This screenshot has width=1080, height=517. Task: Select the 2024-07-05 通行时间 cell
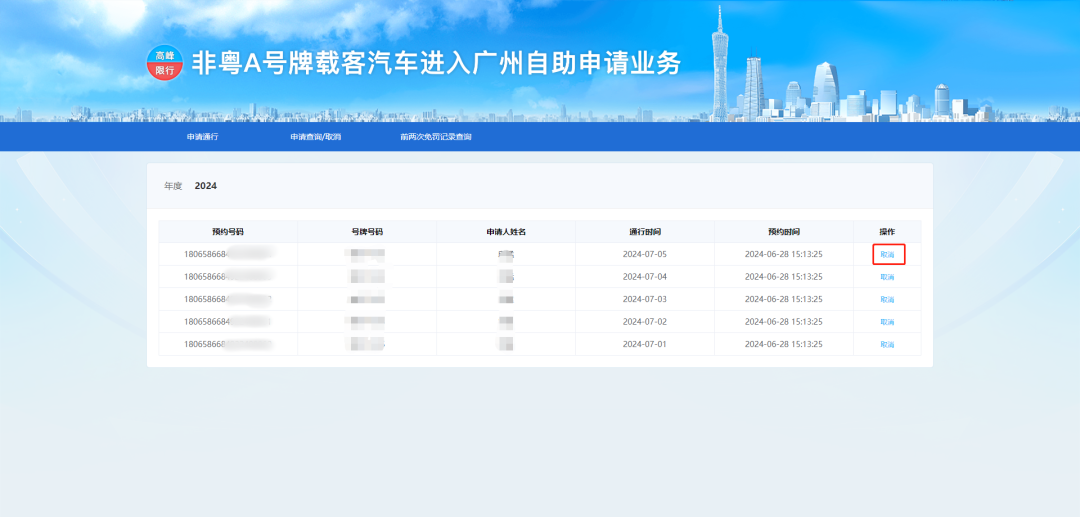click(644, 254)
